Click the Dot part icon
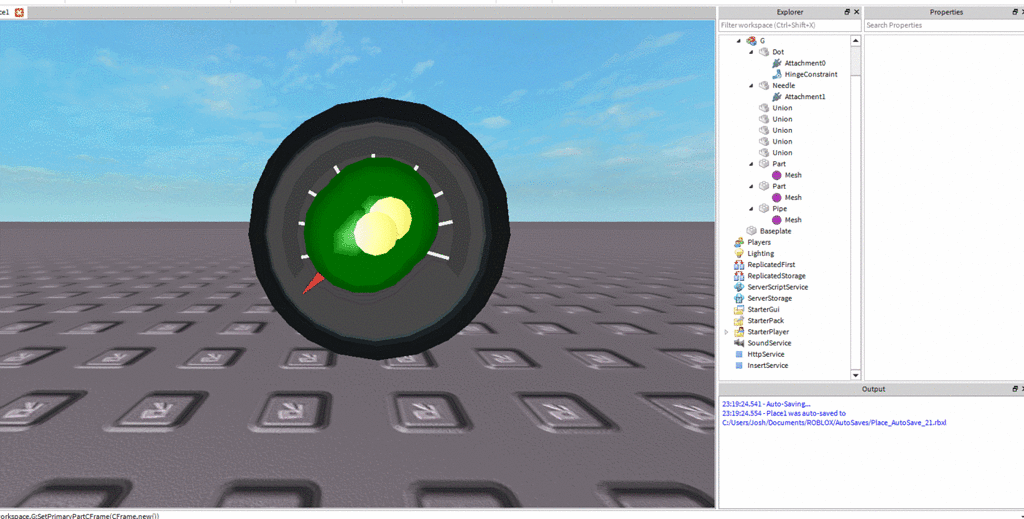This screenshot has width=1024, height=519. (764, 52)
